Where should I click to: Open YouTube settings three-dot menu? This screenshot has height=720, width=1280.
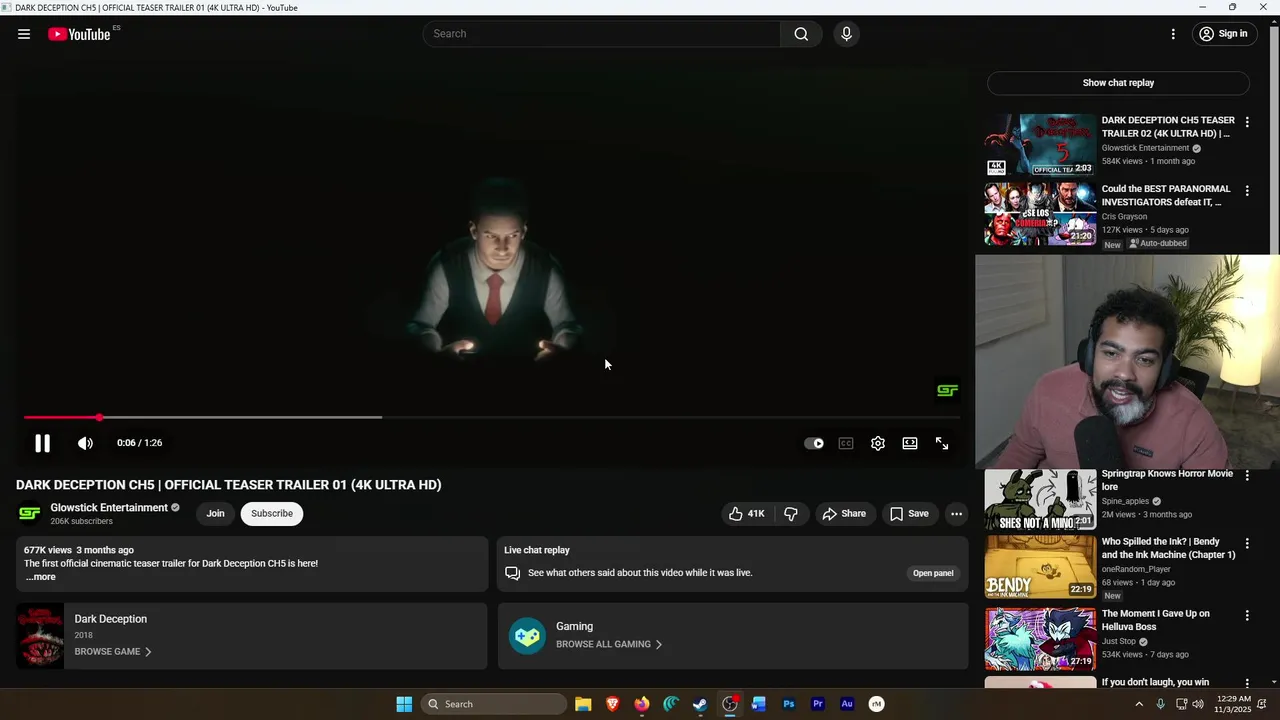point(1173,34)
